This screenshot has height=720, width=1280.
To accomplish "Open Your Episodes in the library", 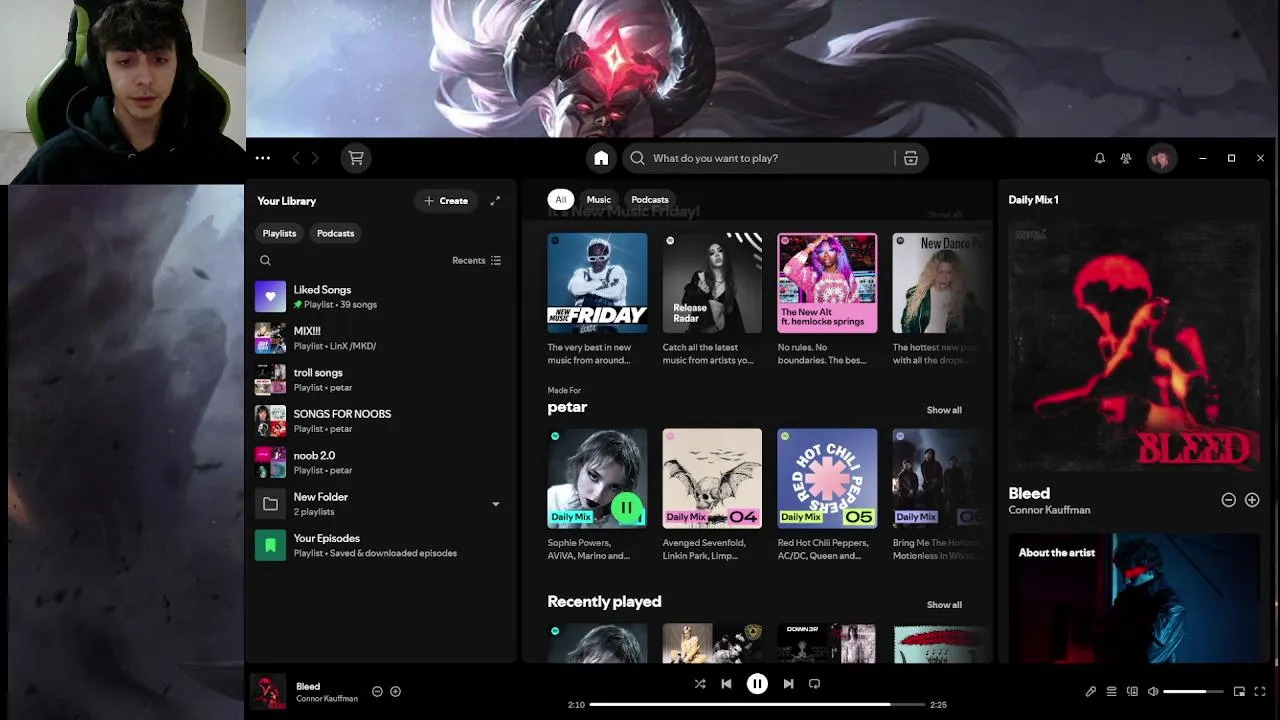I will click(380, 545).
